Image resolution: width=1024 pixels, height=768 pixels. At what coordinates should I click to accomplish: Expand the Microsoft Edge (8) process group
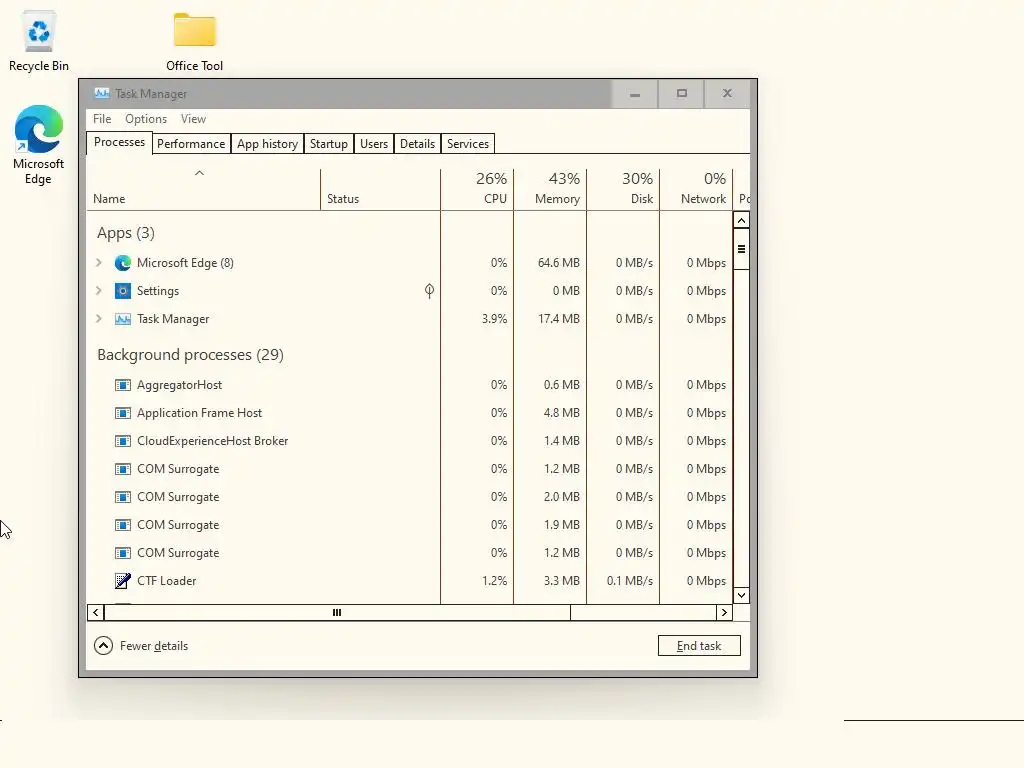point(99,263)
